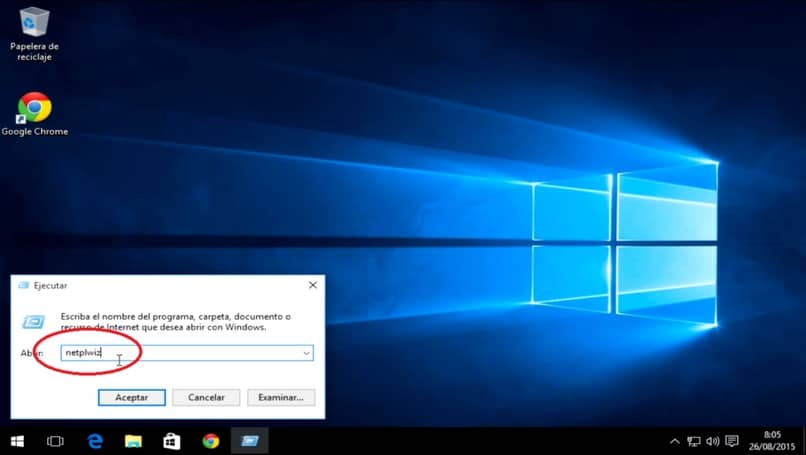Launch Microsoft Edge from the taskbar
Viewport: 806px width, 455px height.
[x=95, y=441]
